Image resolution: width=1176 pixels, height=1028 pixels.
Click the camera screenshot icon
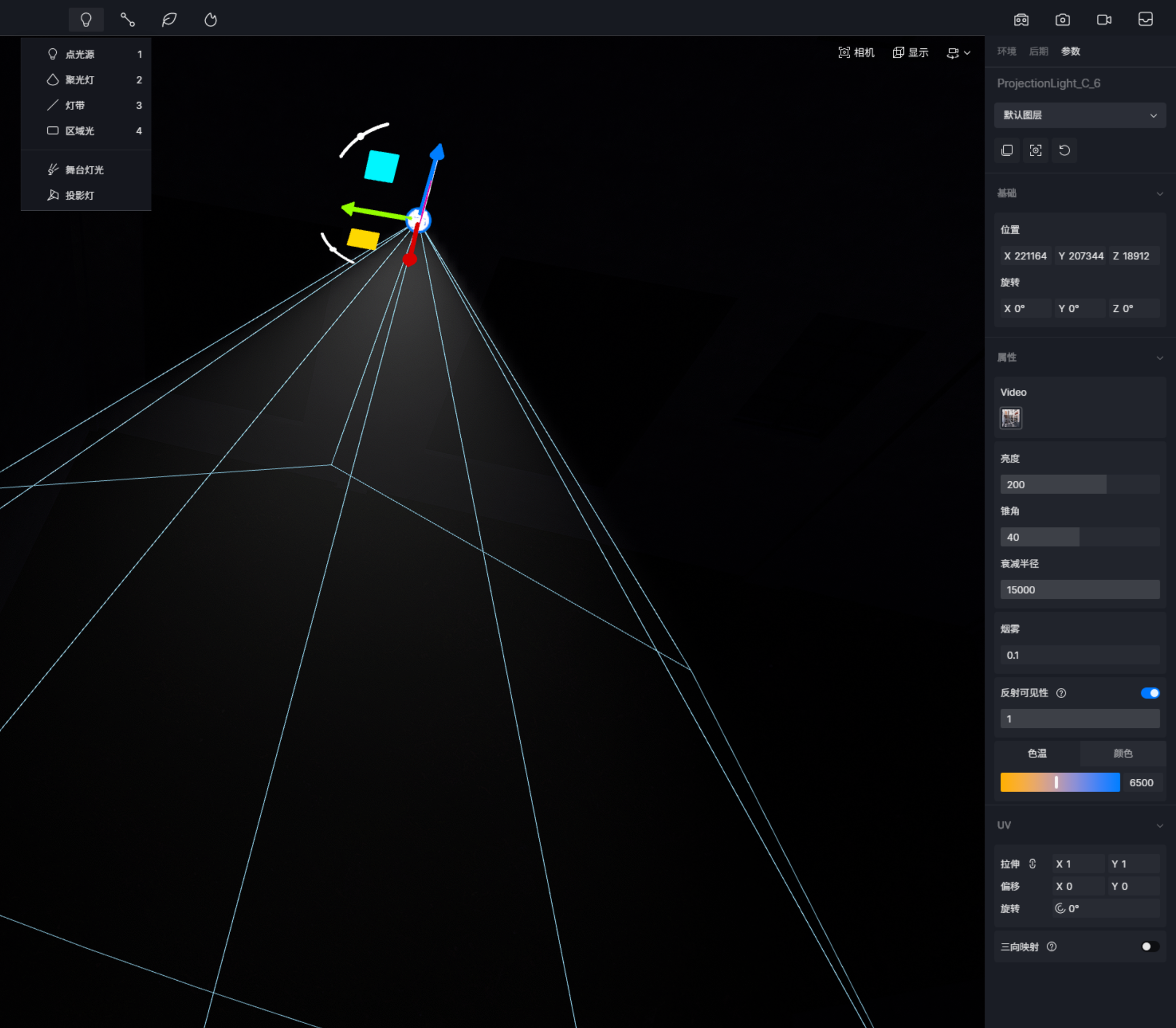click(1062, 20)
